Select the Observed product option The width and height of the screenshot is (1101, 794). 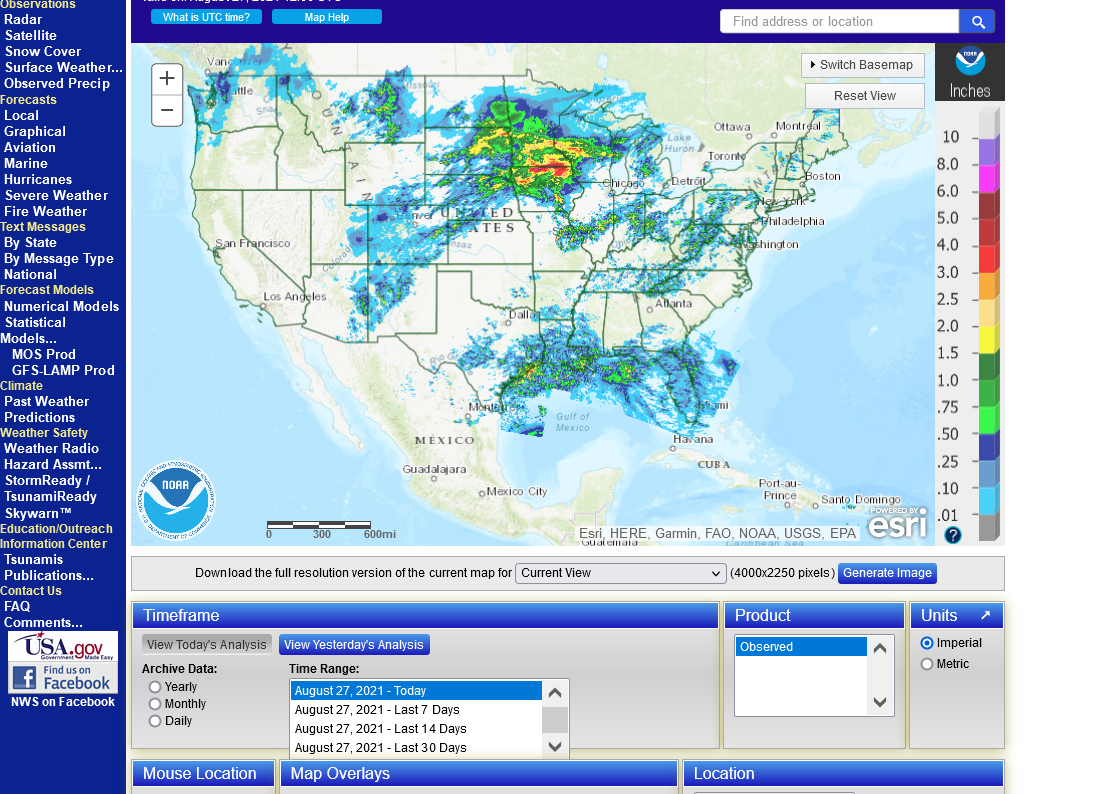click(801, 647)
